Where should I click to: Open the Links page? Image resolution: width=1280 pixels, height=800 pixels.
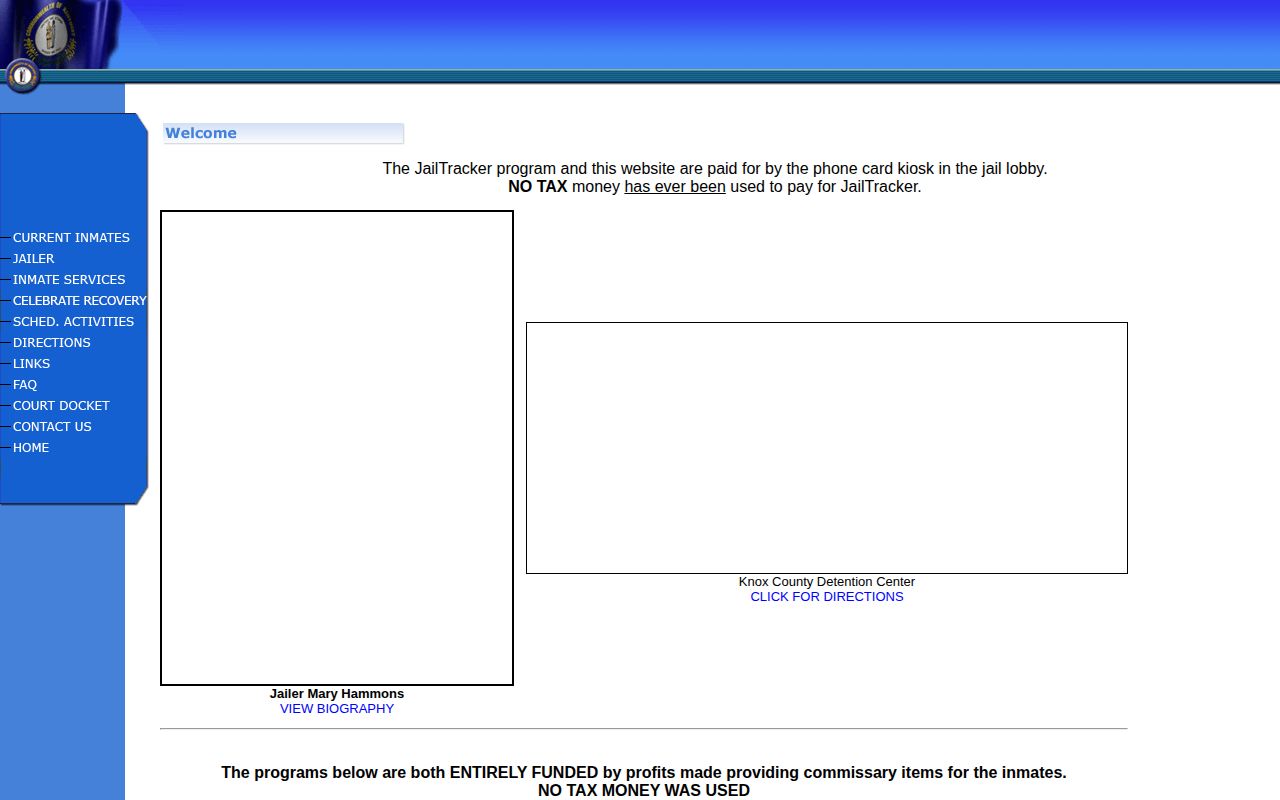coord(31,363)
